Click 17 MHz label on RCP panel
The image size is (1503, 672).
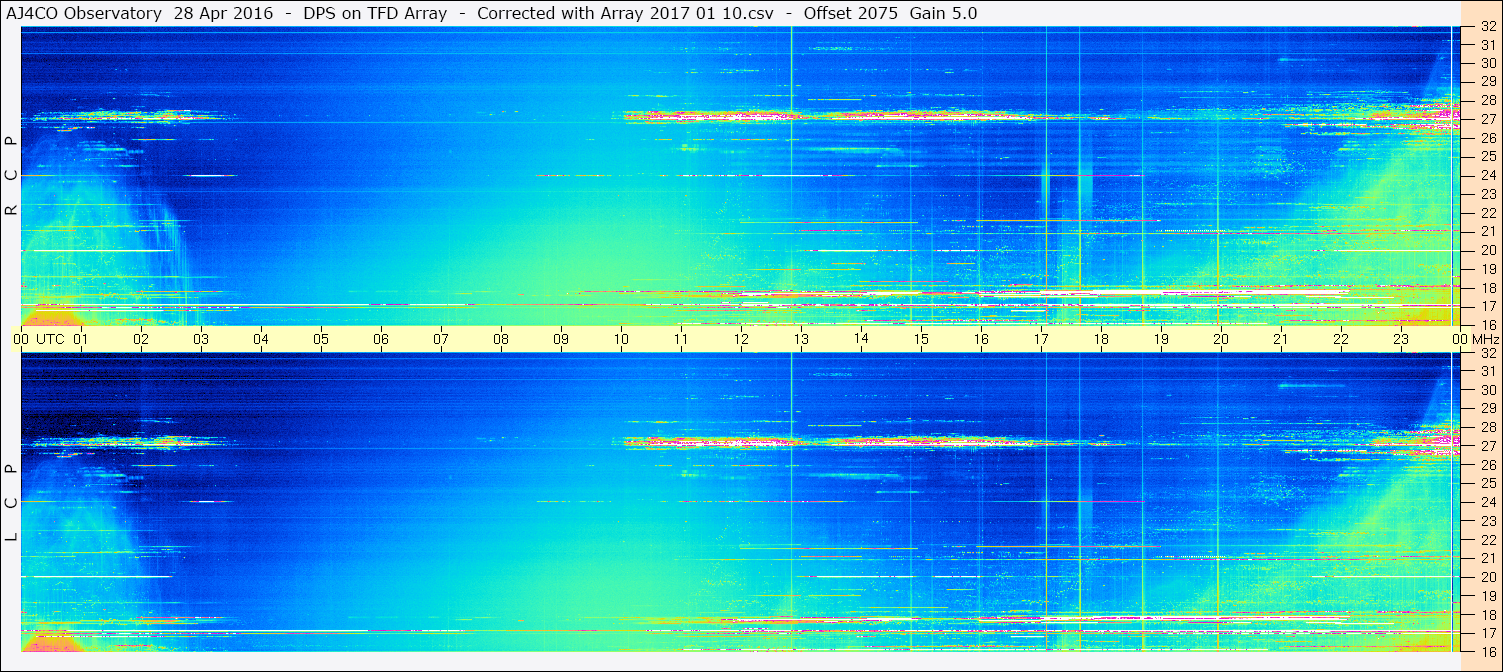pyautogui.click(x=1488, y=306)
